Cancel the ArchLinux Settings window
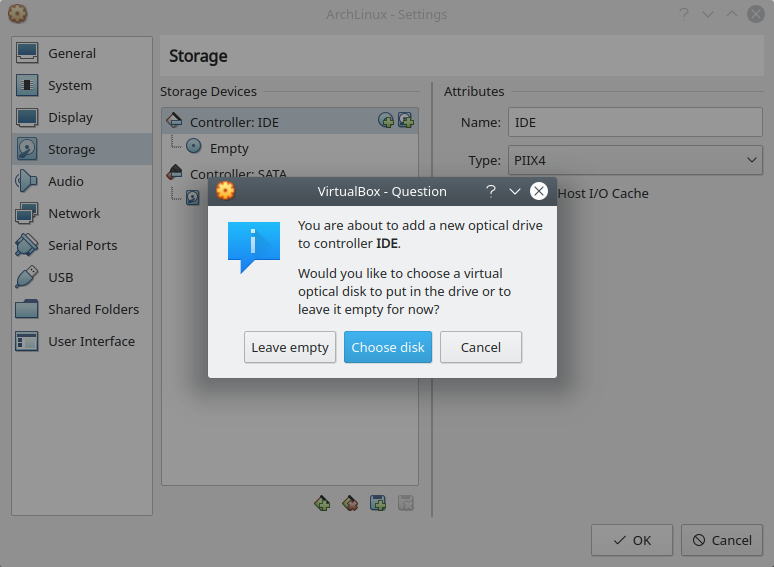The image size is (774, 567). click(722, 540)
